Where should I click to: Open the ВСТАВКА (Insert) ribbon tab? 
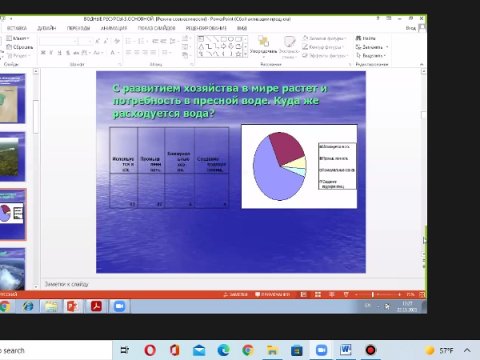click(17, 28)
